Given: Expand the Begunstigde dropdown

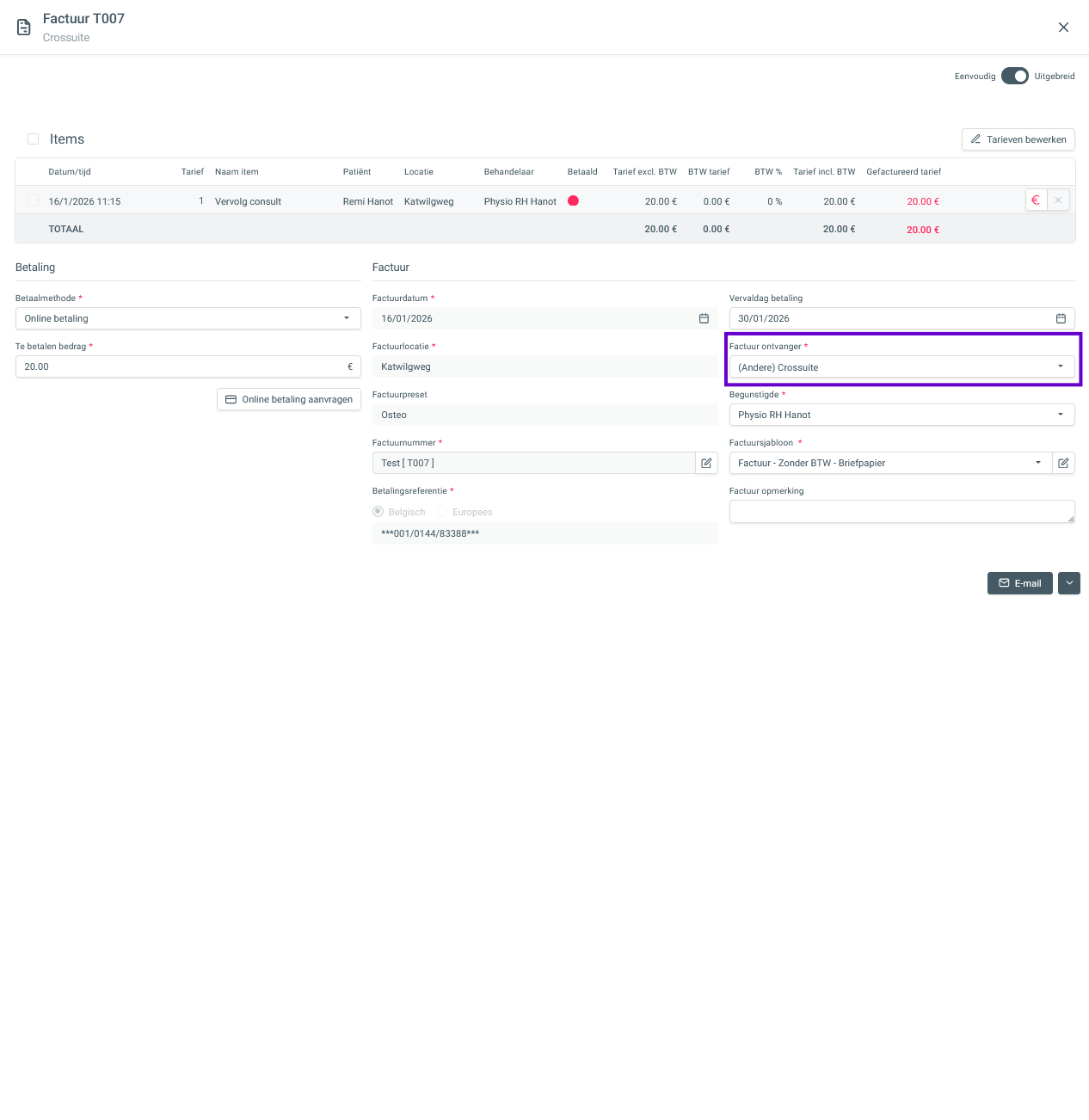Looking at the screenshot, I should tap(901, 415).
